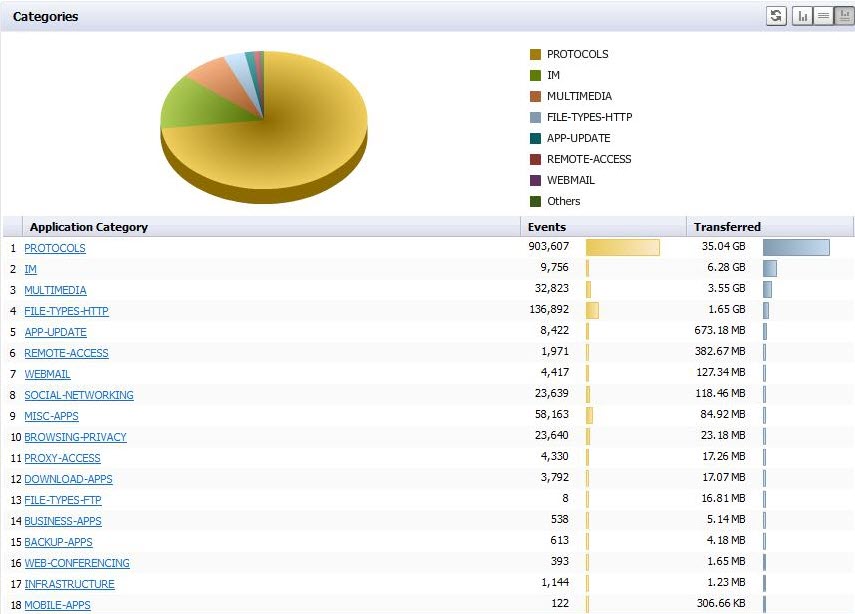Open the PROTOCOLS category link
The width and height of the screenshot is (855, 614).
55,248
